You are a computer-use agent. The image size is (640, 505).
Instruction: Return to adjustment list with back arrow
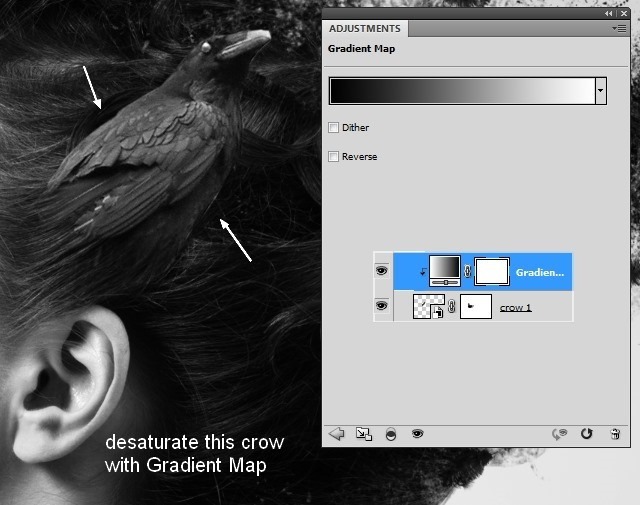(336, 434)
